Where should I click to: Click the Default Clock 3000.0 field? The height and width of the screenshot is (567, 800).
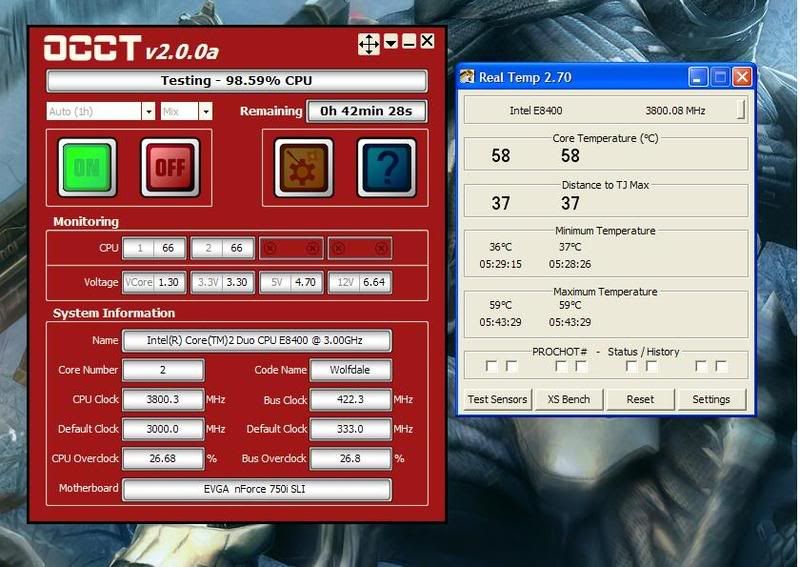pyautogui.click(x=163, y=429)
